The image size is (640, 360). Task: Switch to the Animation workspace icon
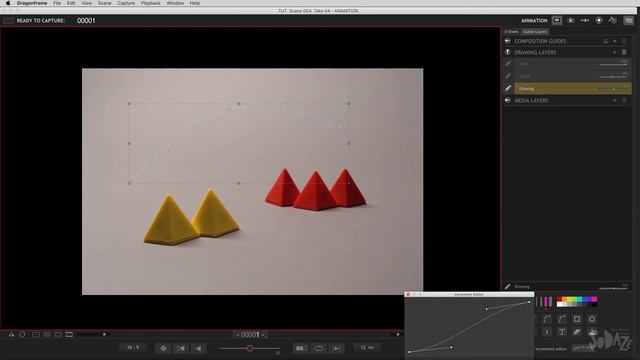pyautogui.click(x=557, y=20)
